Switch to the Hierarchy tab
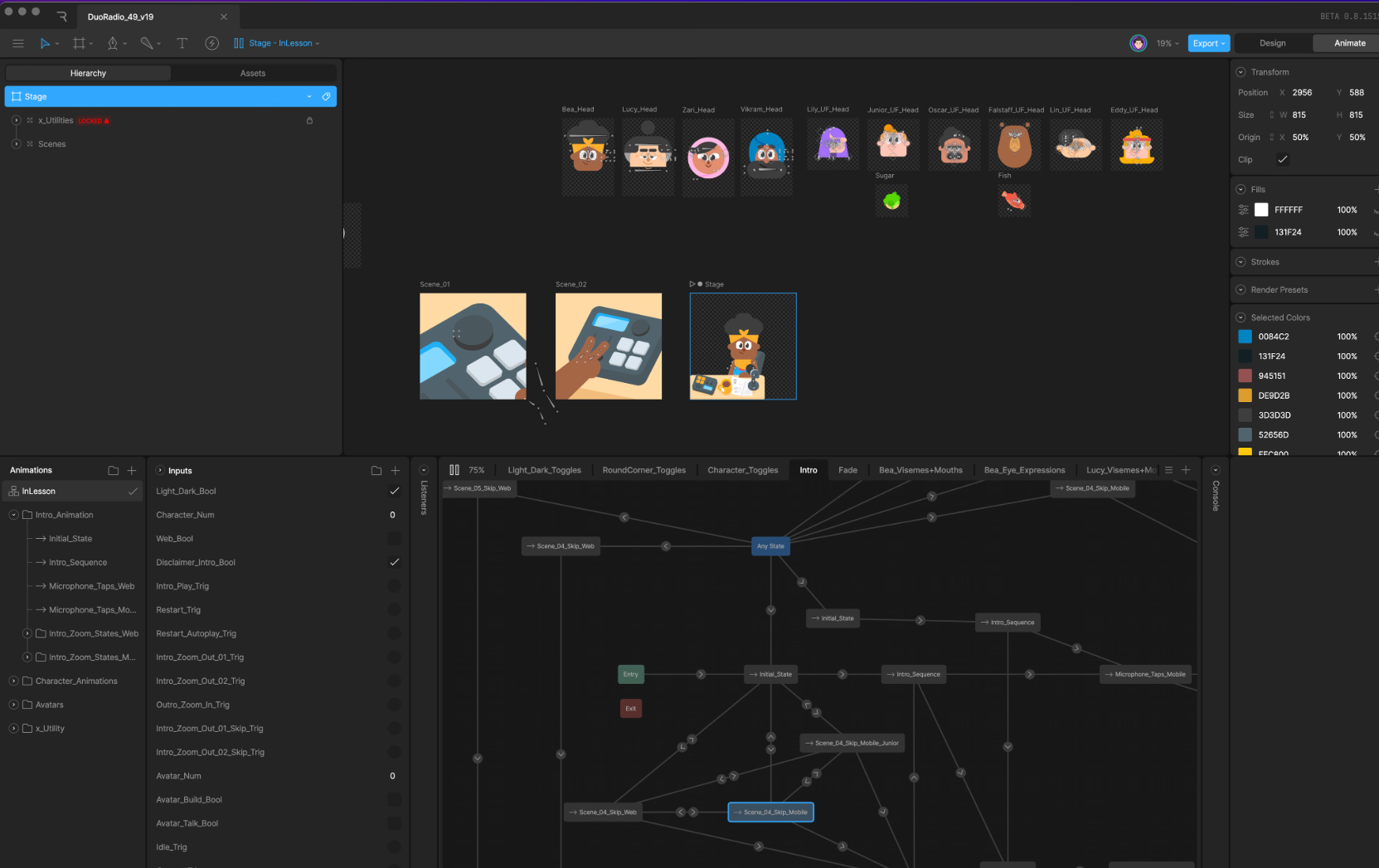The height and width of the screenshot is (868, 1379). point(88,74)
